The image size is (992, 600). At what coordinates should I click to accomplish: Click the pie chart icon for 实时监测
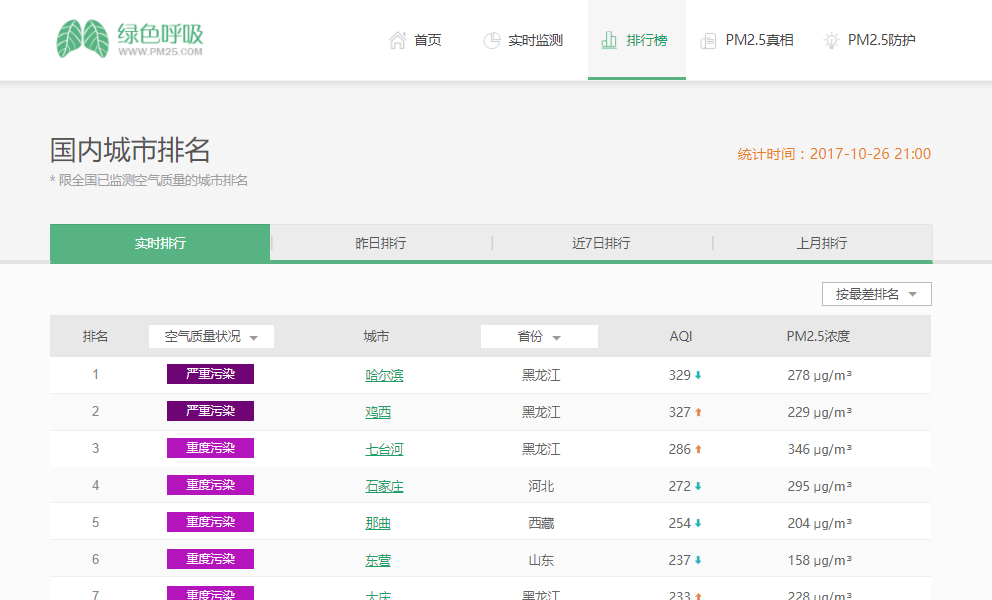click(491, 40)
